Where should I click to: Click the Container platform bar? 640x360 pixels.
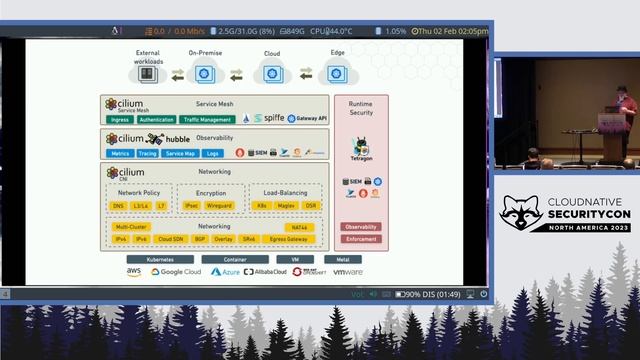(x=235, y=260)
